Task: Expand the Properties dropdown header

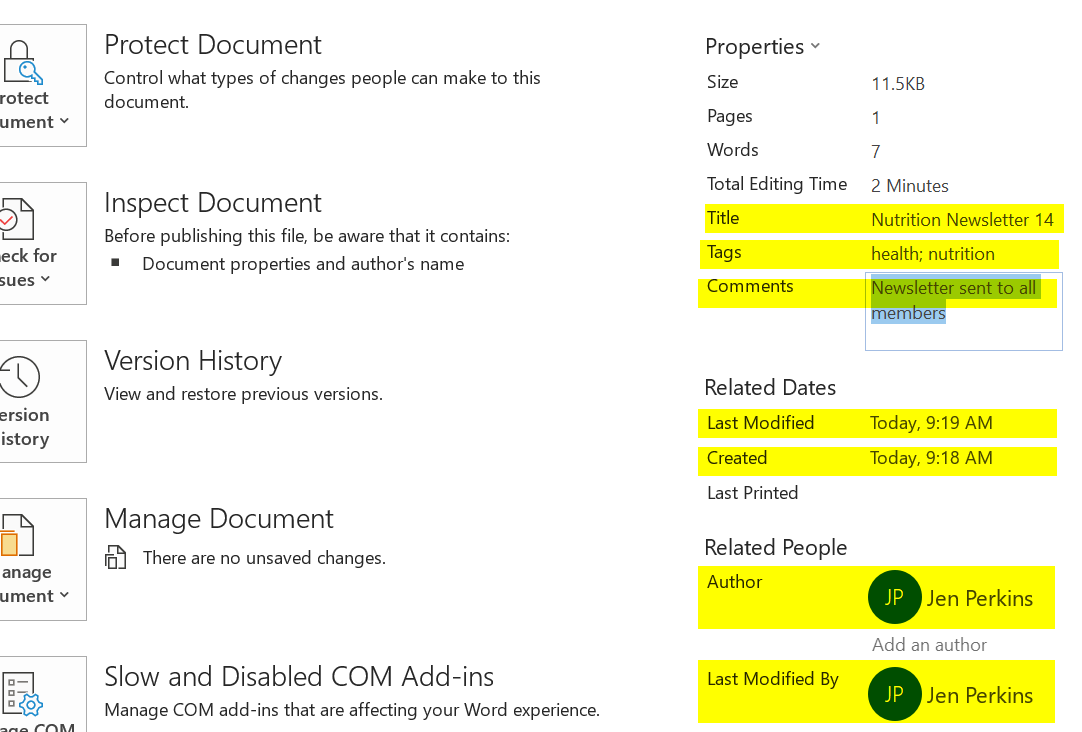Action: [762, 47]
